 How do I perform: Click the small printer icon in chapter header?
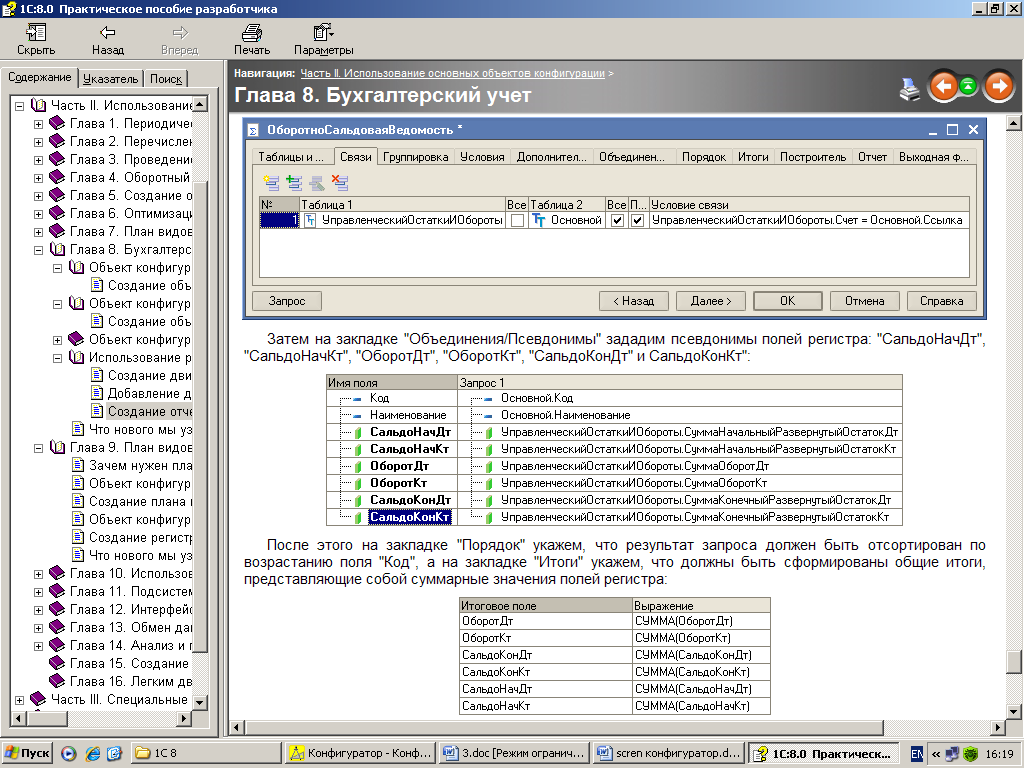[x=910, y=88]
